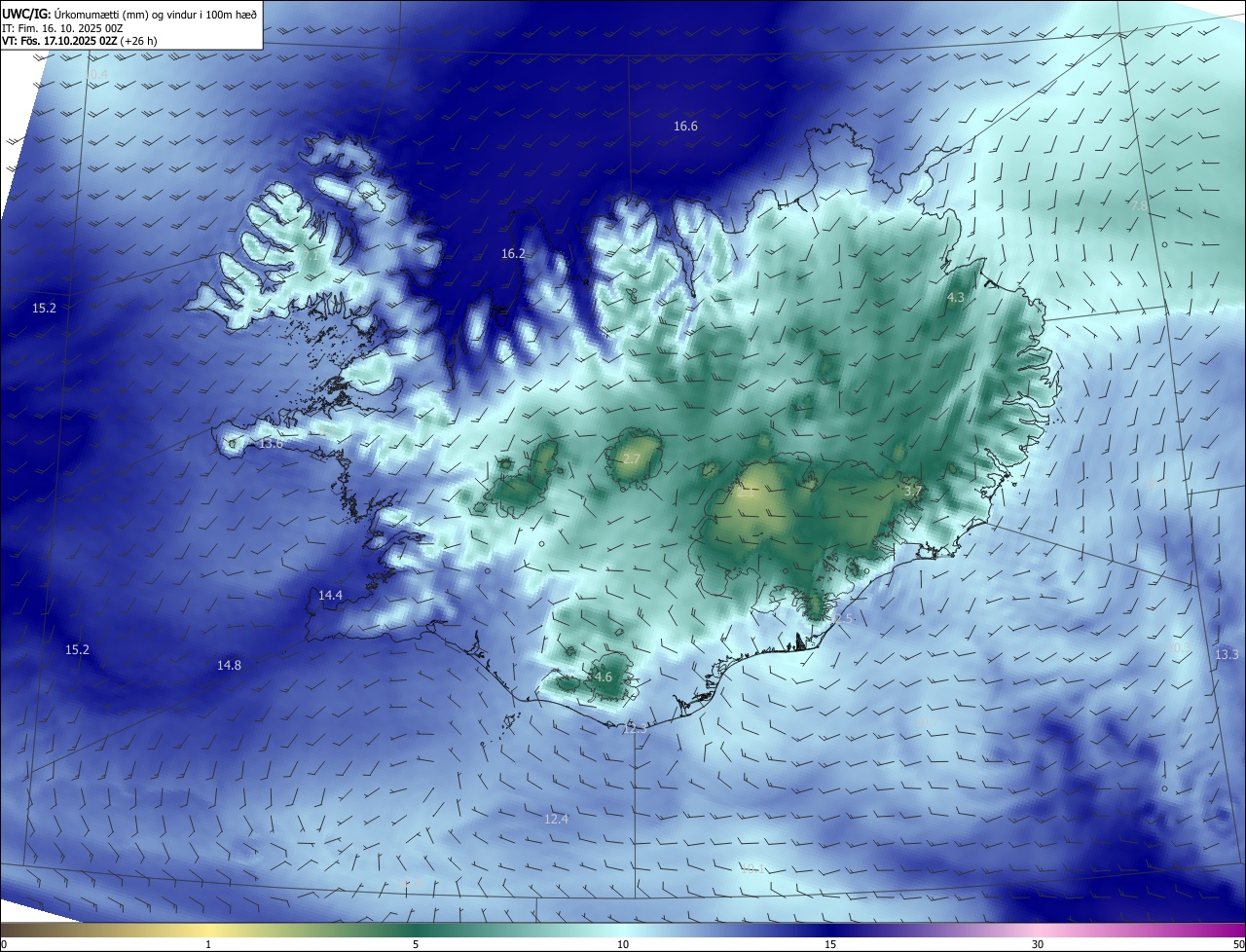Screen dimensions: 1246x952
Task: Click the 5 tick label on the color scale
Action: pos(416,945)
